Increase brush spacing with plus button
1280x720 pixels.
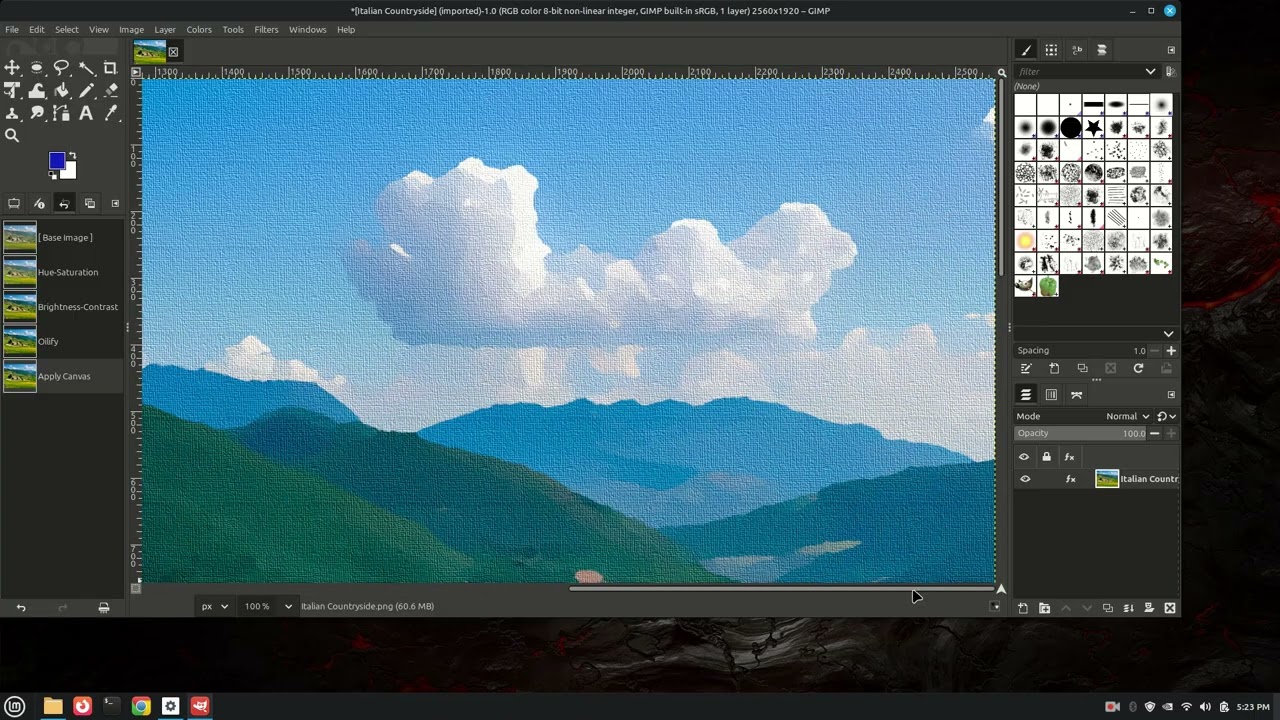pos(1171,351)
